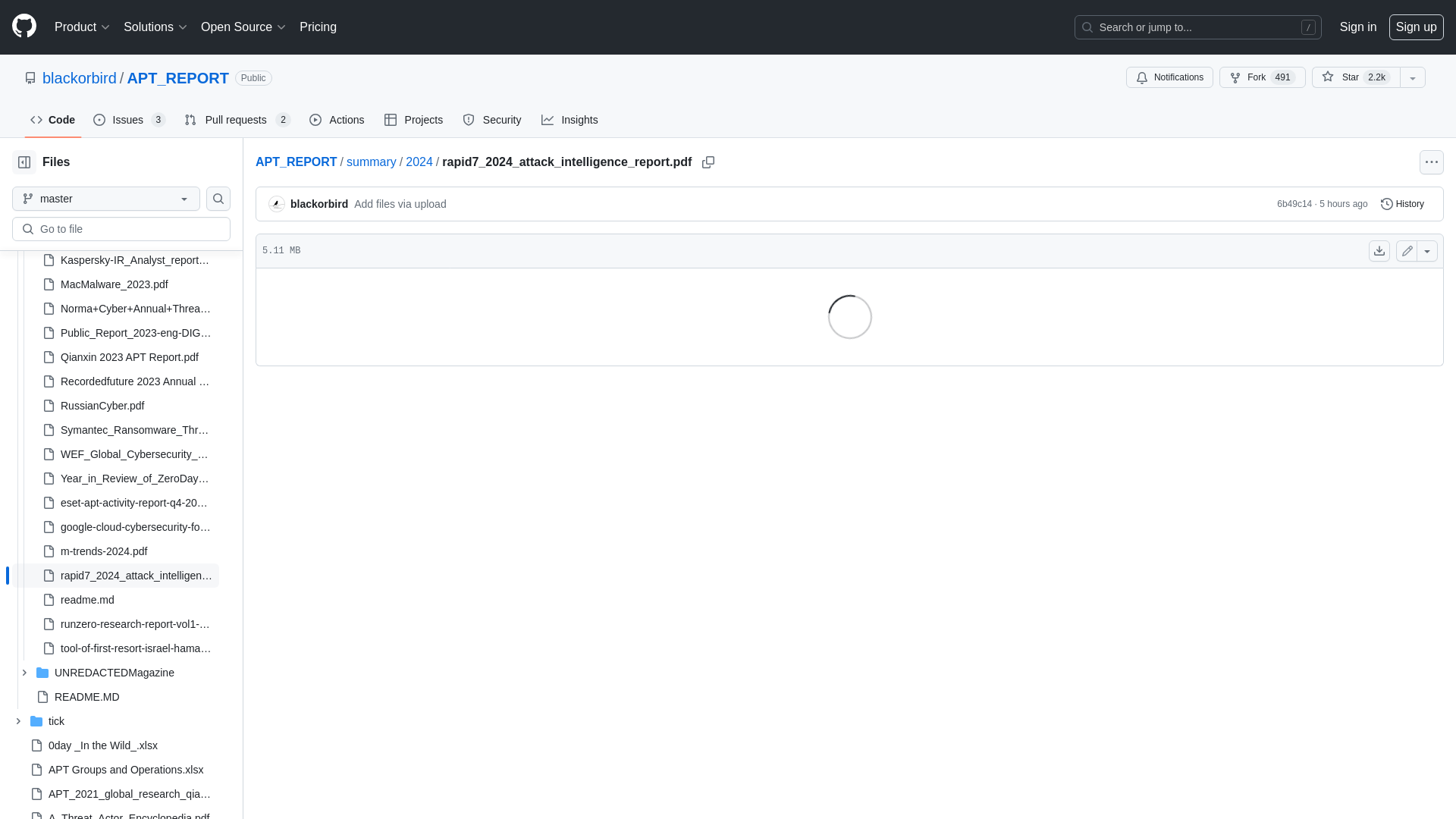Click the Actions play button icon

click(315, 120)
